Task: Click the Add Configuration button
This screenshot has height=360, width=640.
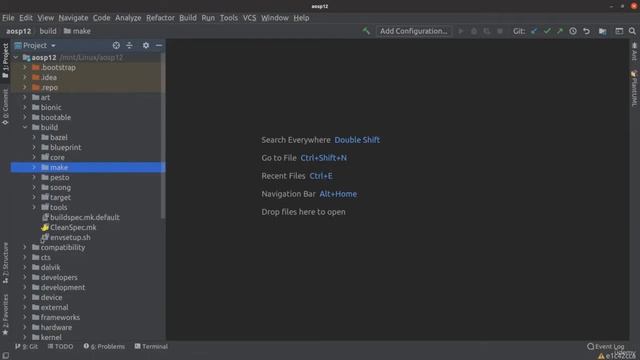Action: point(413,31)
